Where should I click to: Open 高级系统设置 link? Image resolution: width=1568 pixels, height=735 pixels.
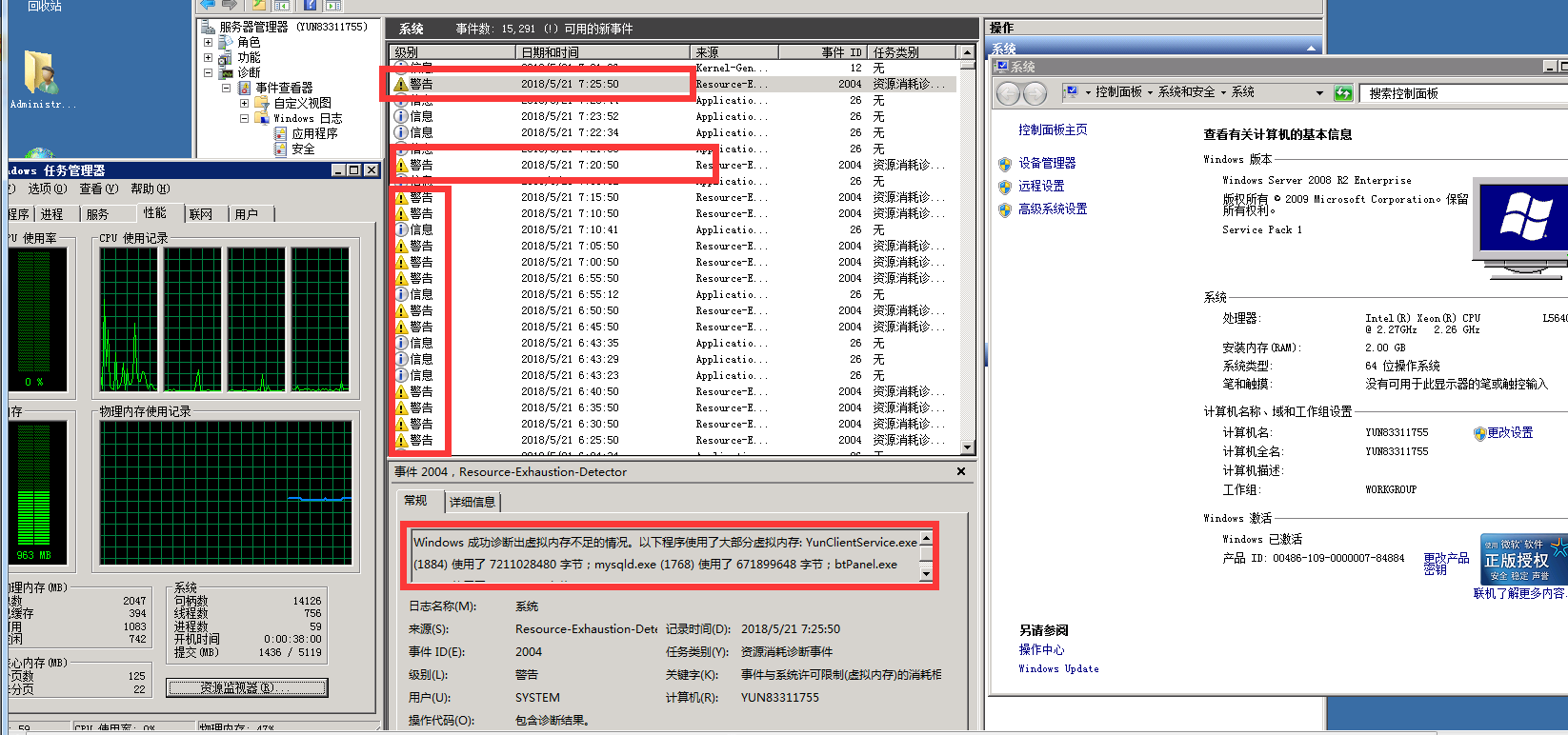[x=1053, y=209]
